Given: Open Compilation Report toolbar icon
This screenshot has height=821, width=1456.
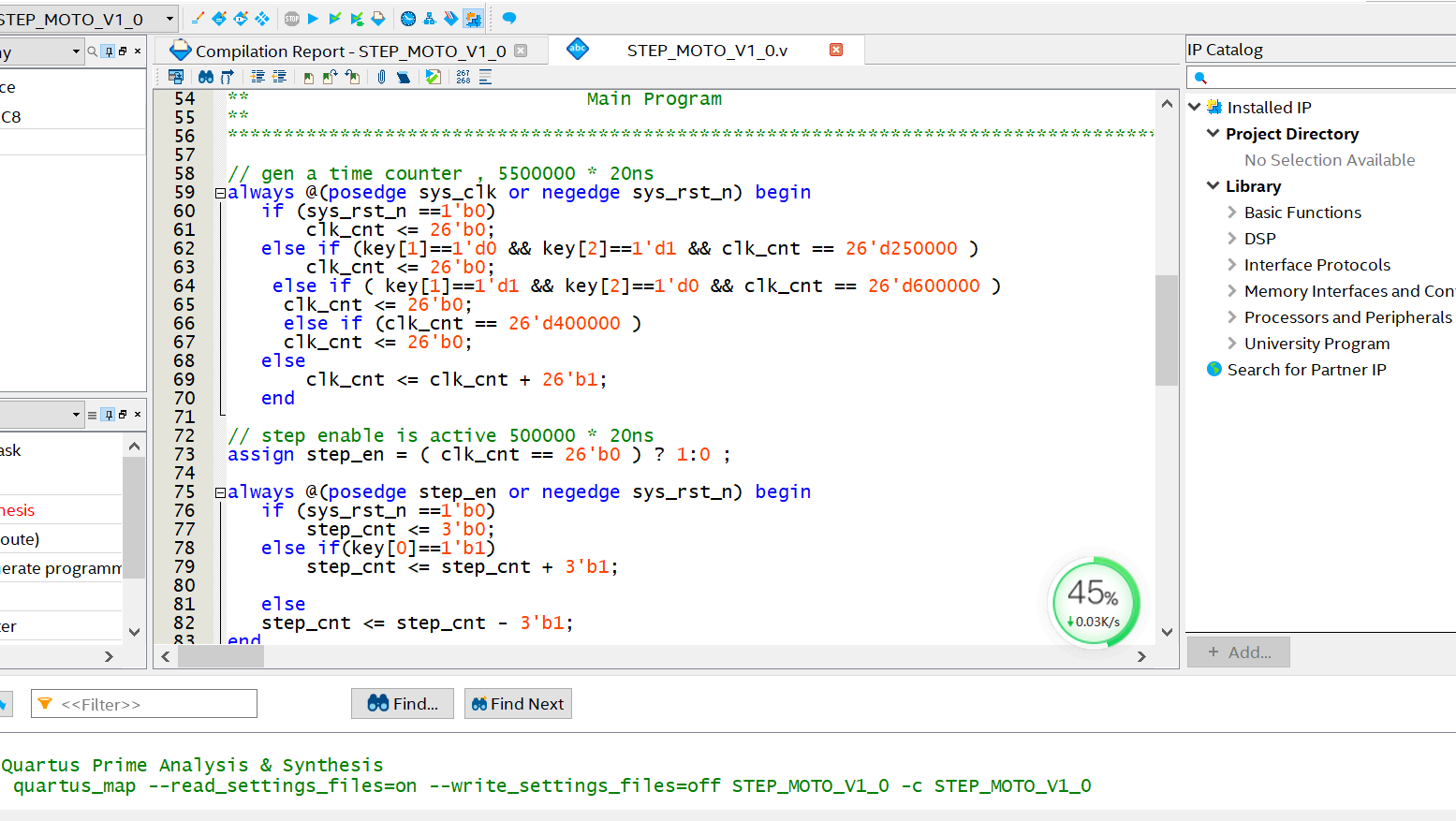Looking at the screenshot, I should [x=378, y=18].
